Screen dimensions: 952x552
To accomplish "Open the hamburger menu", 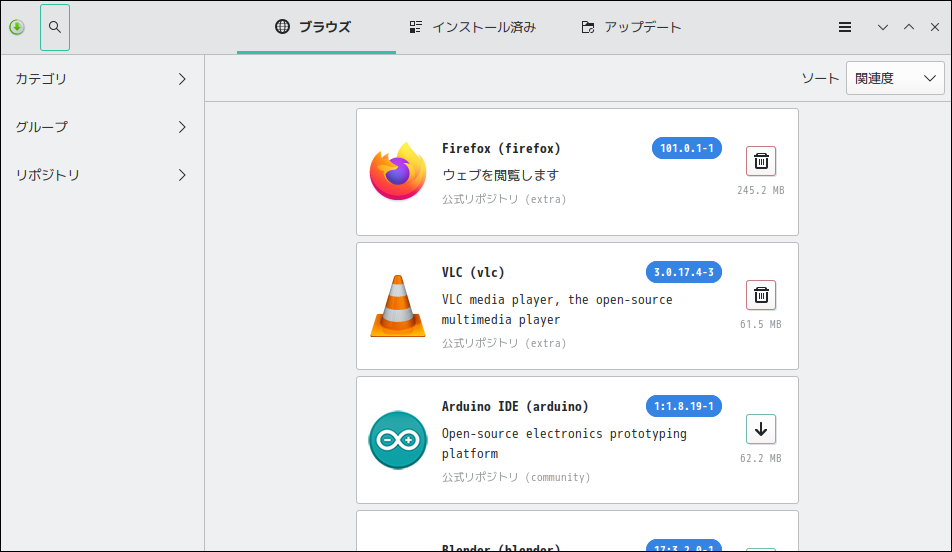I will 845,27.
